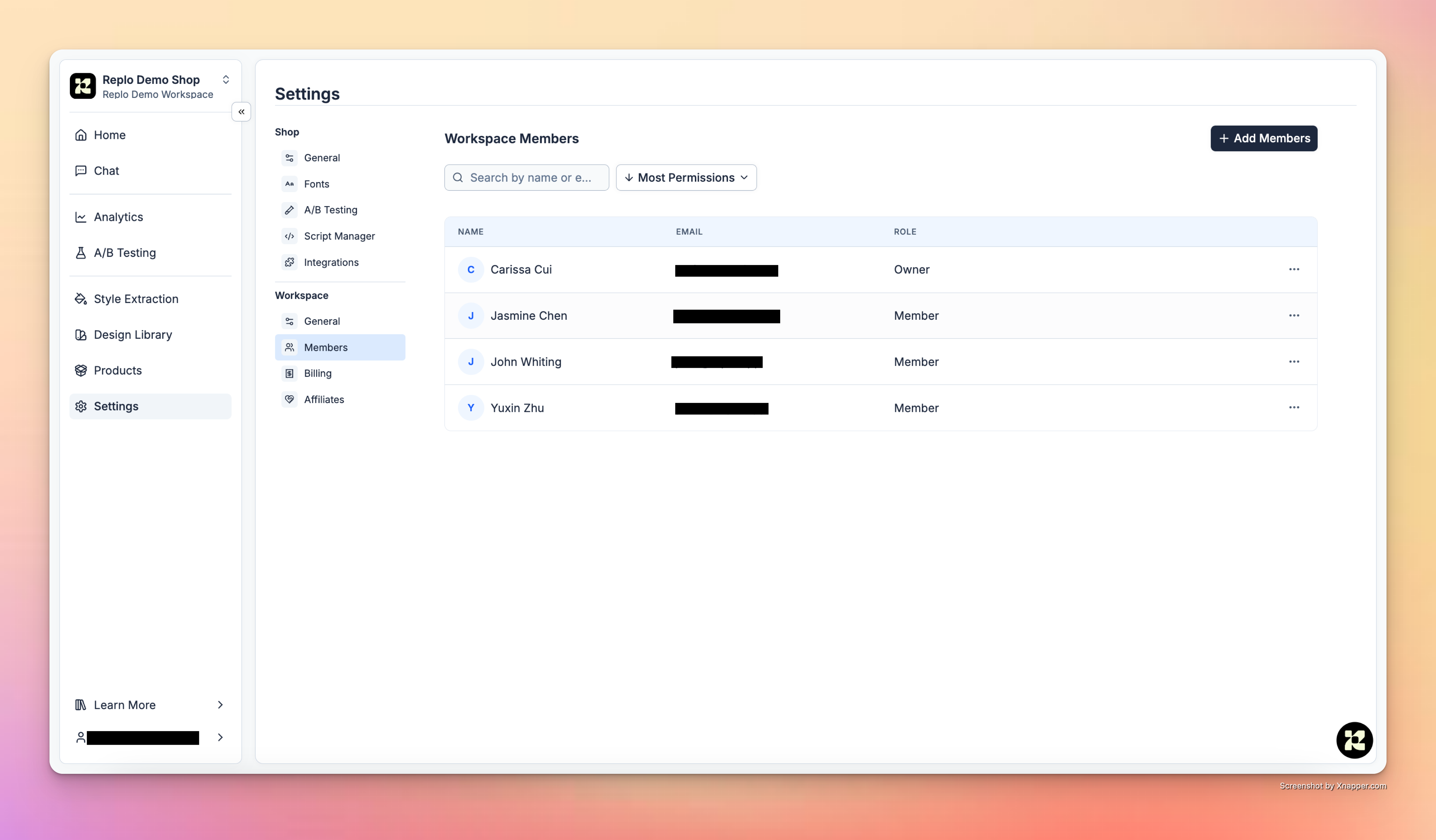Click the Replo floating help icon
Image resolution: width=1436 pixels, height=840 pixels.
(x=1354, y=740)
